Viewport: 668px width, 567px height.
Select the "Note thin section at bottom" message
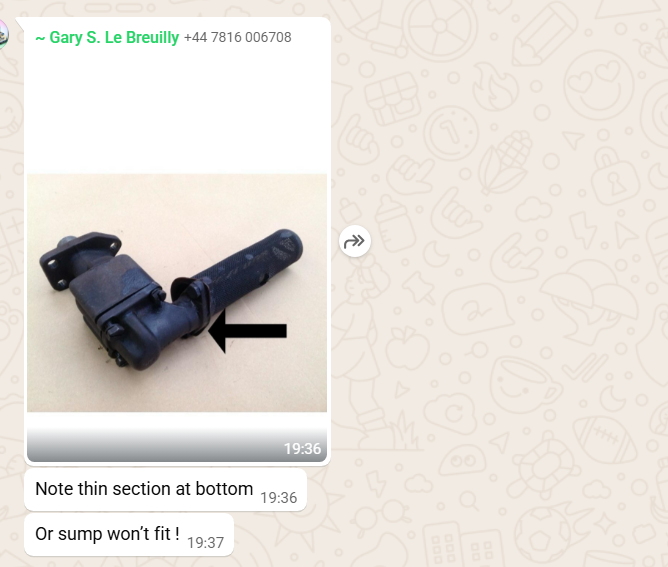166,489
